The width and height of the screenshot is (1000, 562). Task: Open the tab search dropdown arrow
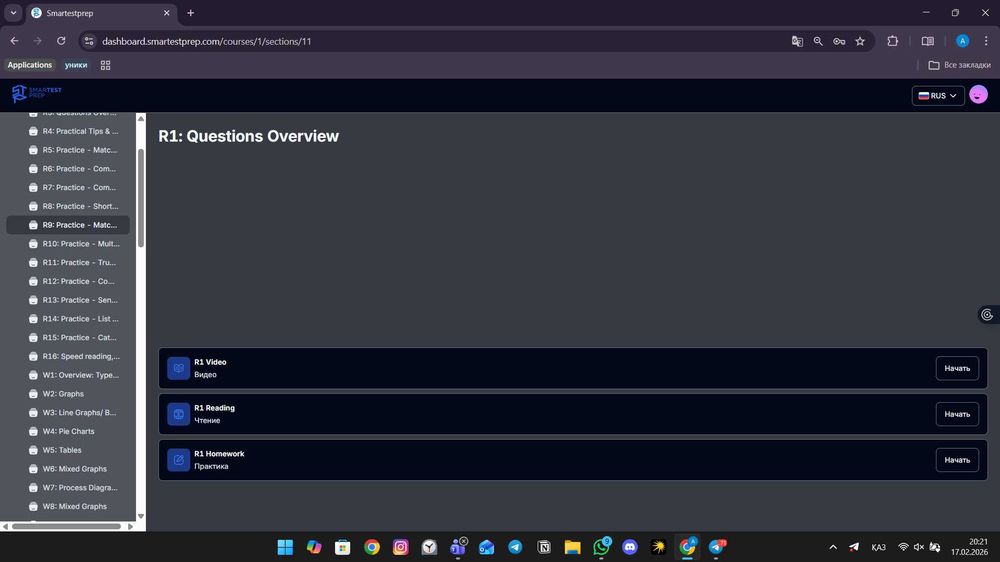tap(13, 13)
